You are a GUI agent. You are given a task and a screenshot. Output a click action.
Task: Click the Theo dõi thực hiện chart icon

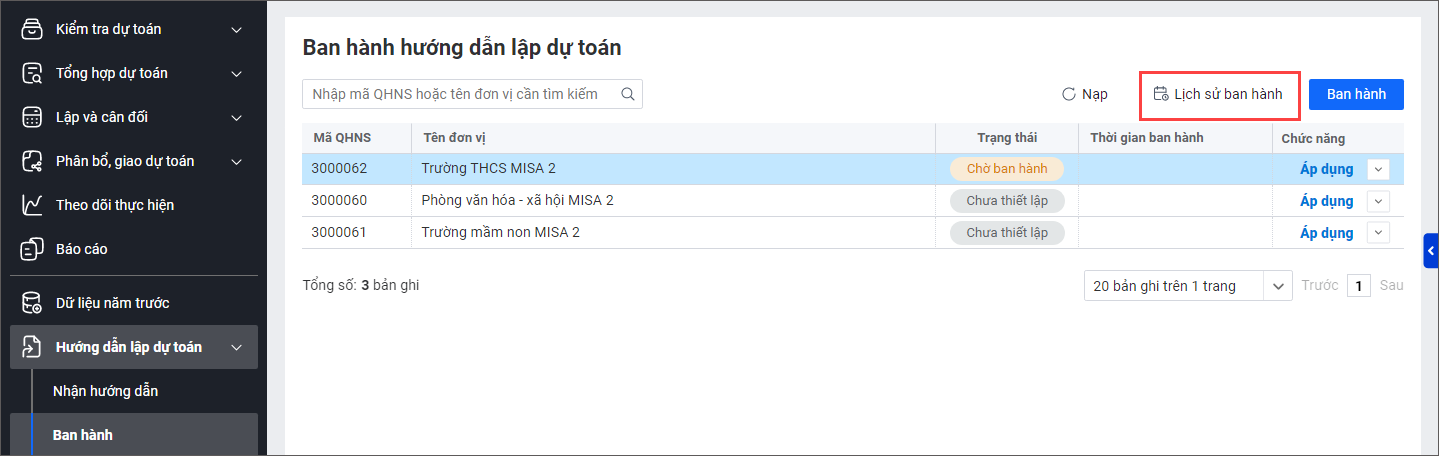click(32, 205)
